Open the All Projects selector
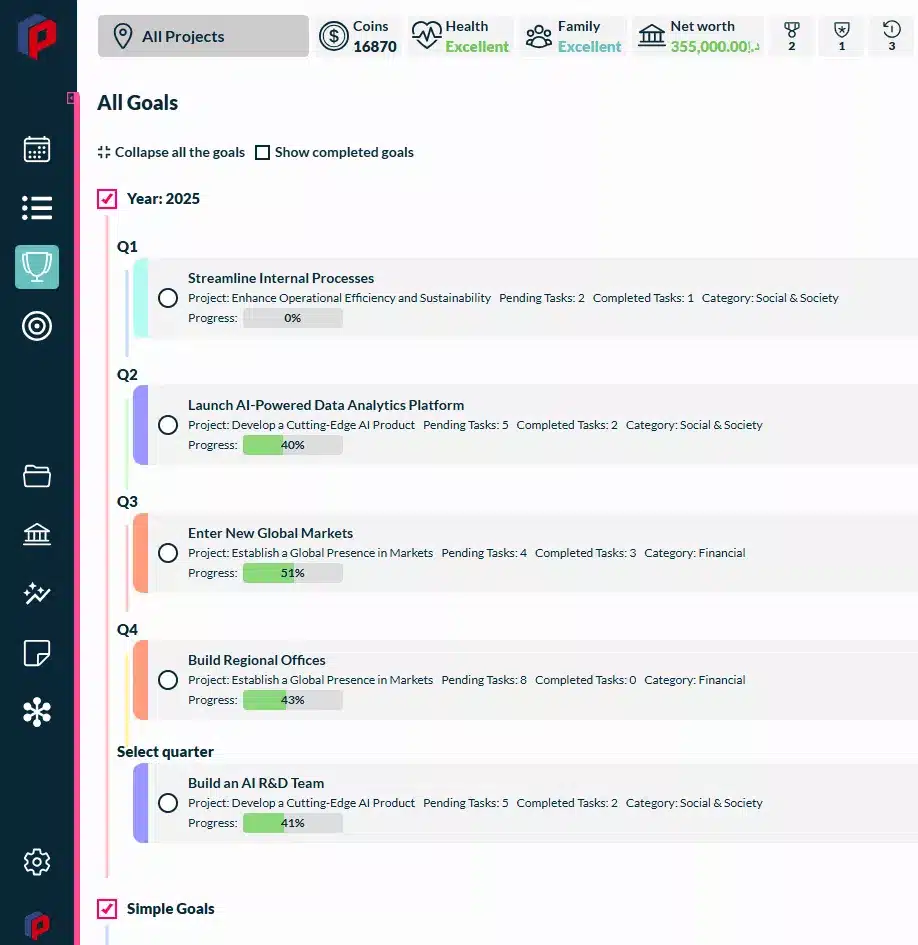918x945 pixels. point(203,36)
